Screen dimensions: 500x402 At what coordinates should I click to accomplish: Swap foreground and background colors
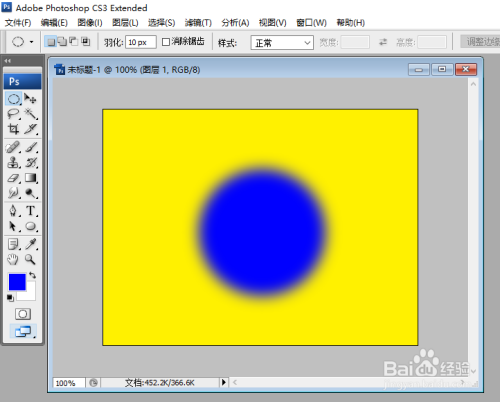(x=32, y=275)
